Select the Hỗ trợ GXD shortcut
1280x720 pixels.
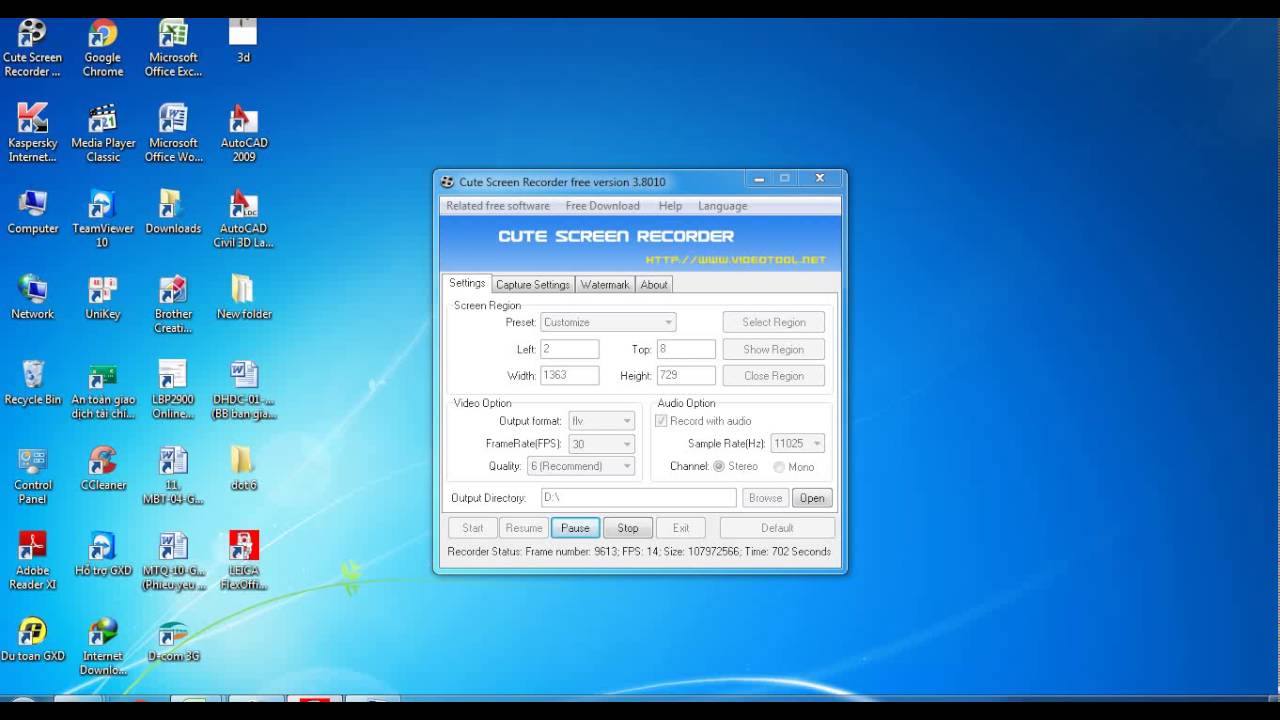point(103,554)
